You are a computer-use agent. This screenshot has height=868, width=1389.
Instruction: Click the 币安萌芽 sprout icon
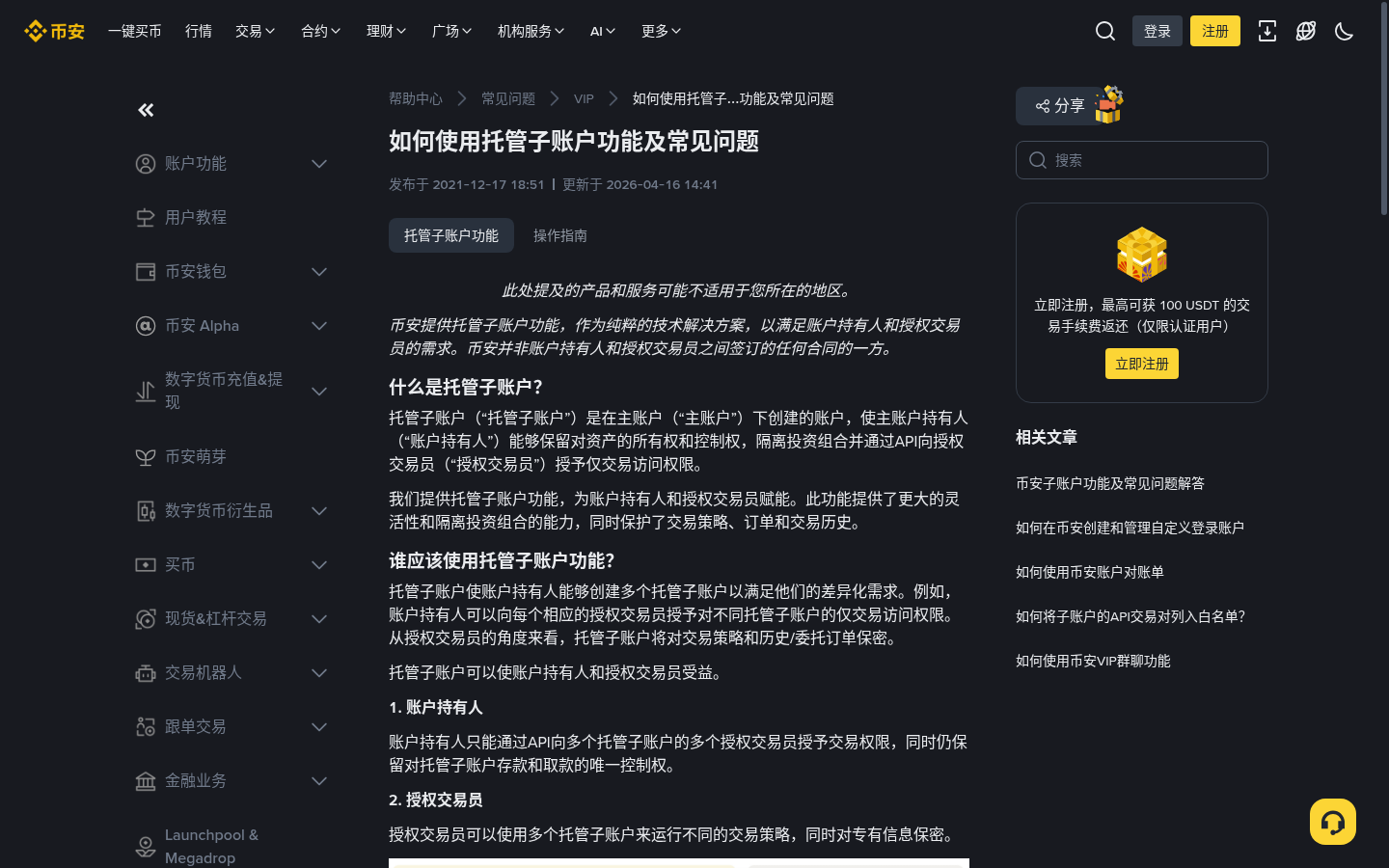tap(146, 457)
